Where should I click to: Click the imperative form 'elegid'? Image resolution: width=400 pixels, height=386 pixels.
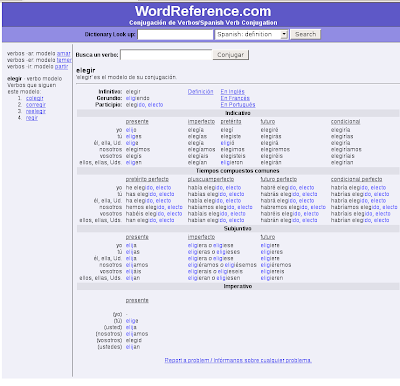[134, 340]
